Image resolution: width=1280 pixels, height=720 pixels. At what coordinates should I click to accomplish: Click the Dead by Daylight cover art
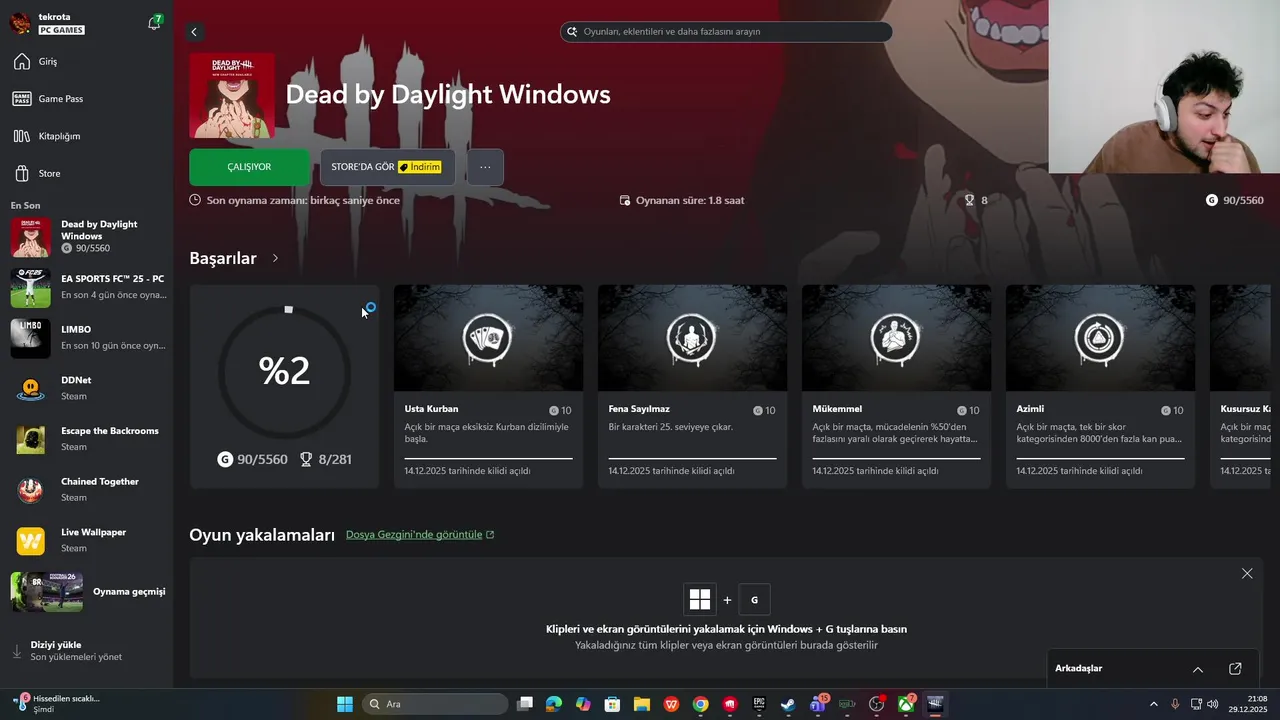pyautogui.click(x=232, y=96)
